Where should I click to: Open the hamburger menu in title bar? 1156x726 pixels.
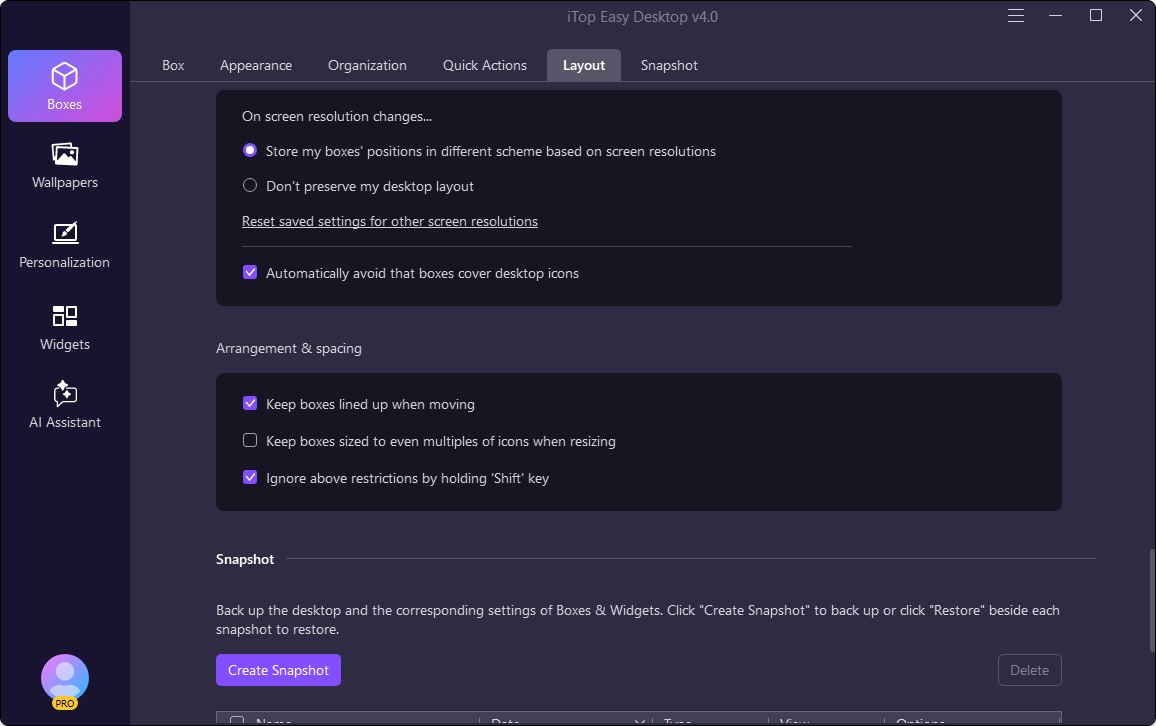tap(1016, 16)
